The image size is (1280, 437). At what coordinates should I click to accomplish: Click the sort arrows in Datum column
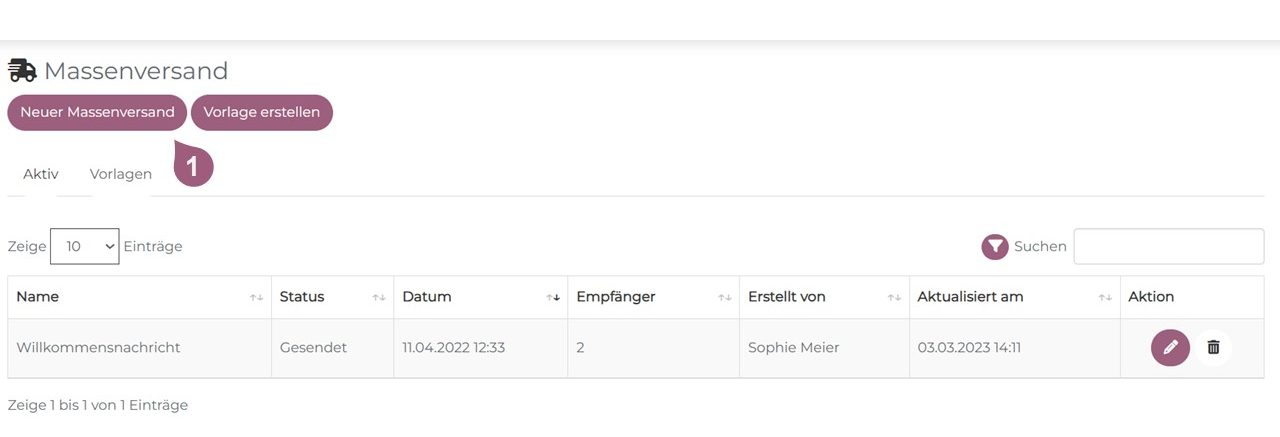point(552,298)
